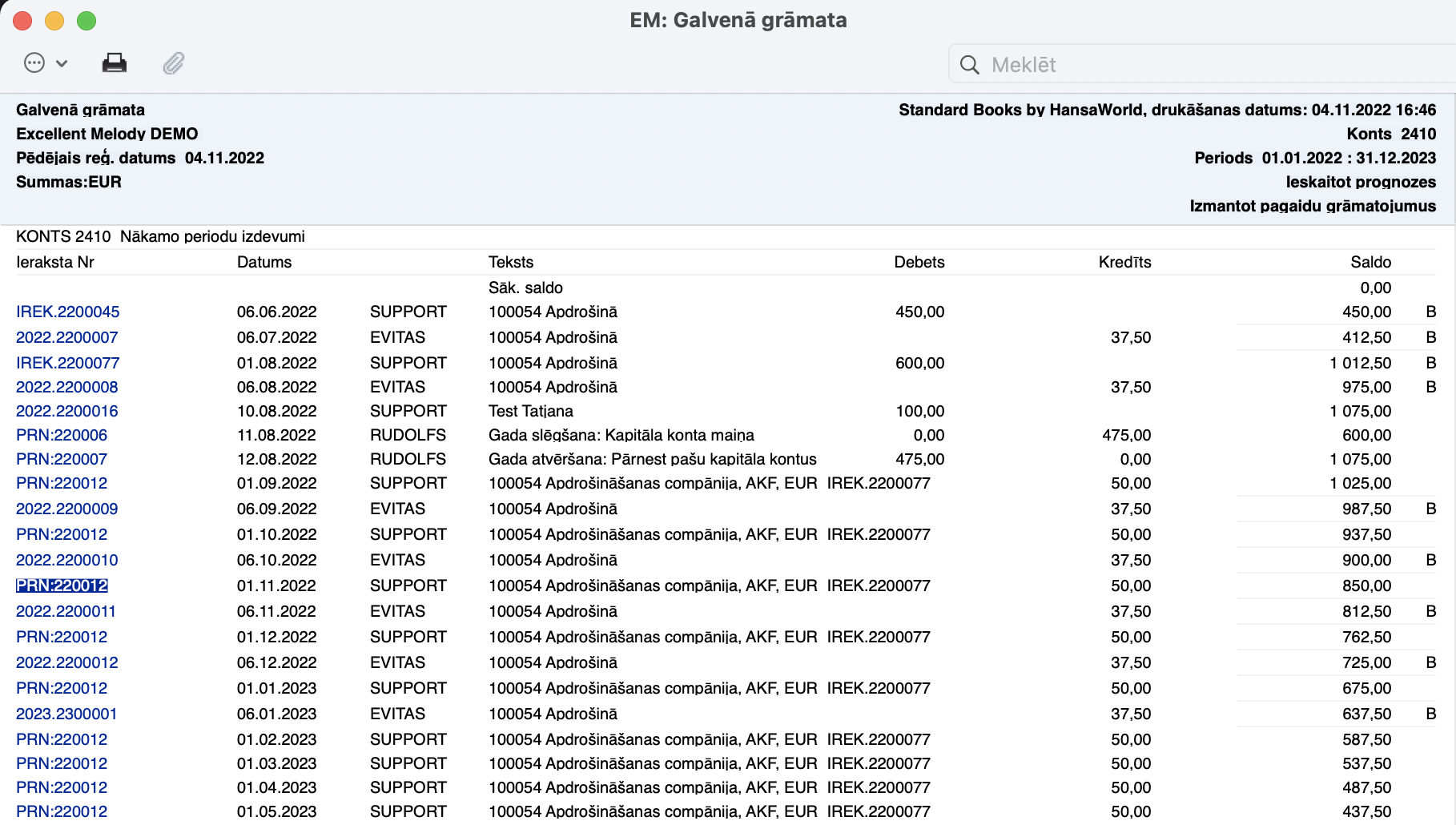The width and height of the screenshot is (1456, 825).
Task: Click into the Meklēt search field
Action: point(1201,65)
